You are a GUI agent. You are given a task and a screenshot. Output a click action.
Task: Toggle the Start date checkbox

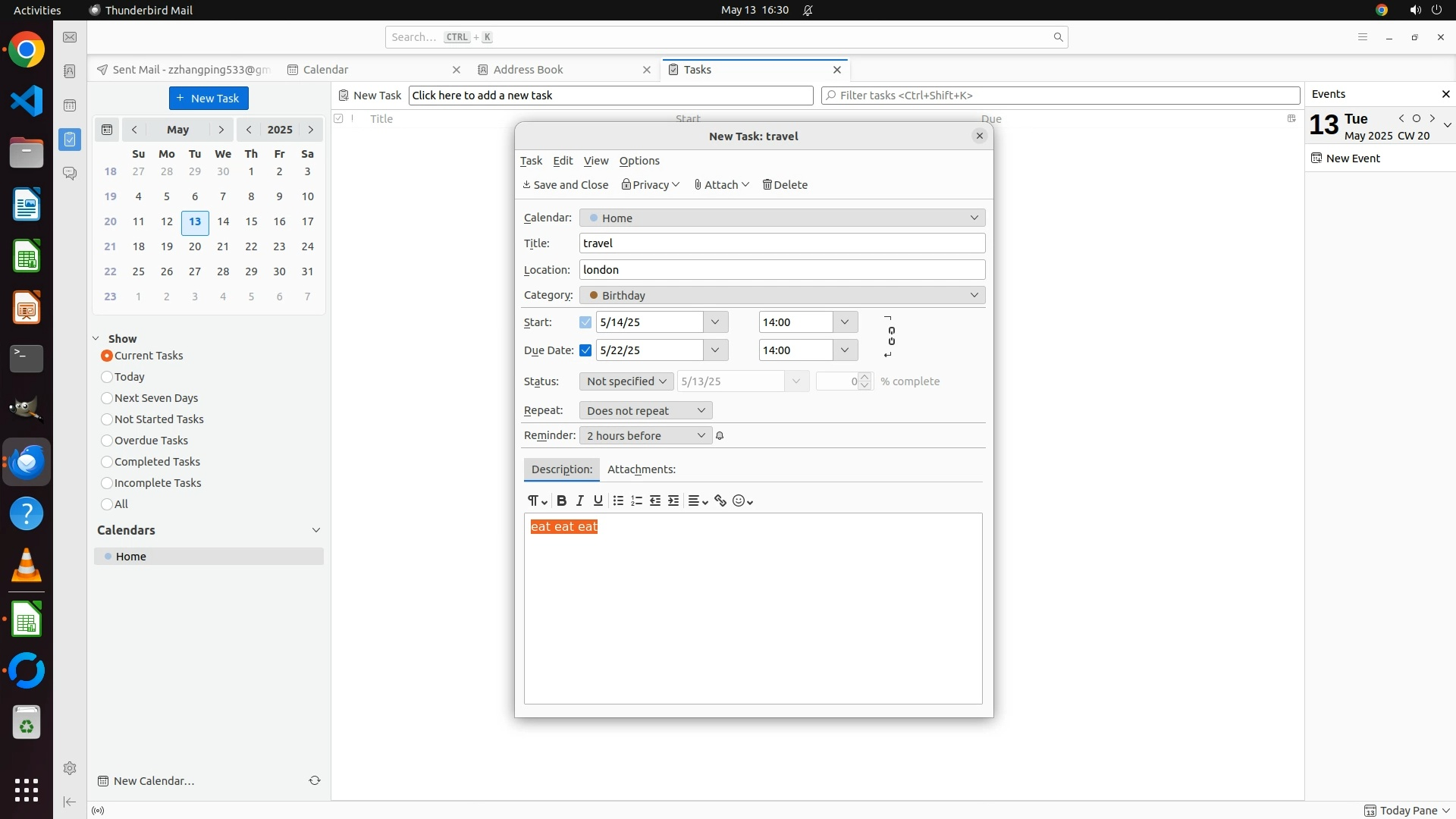tap(585, 322)
